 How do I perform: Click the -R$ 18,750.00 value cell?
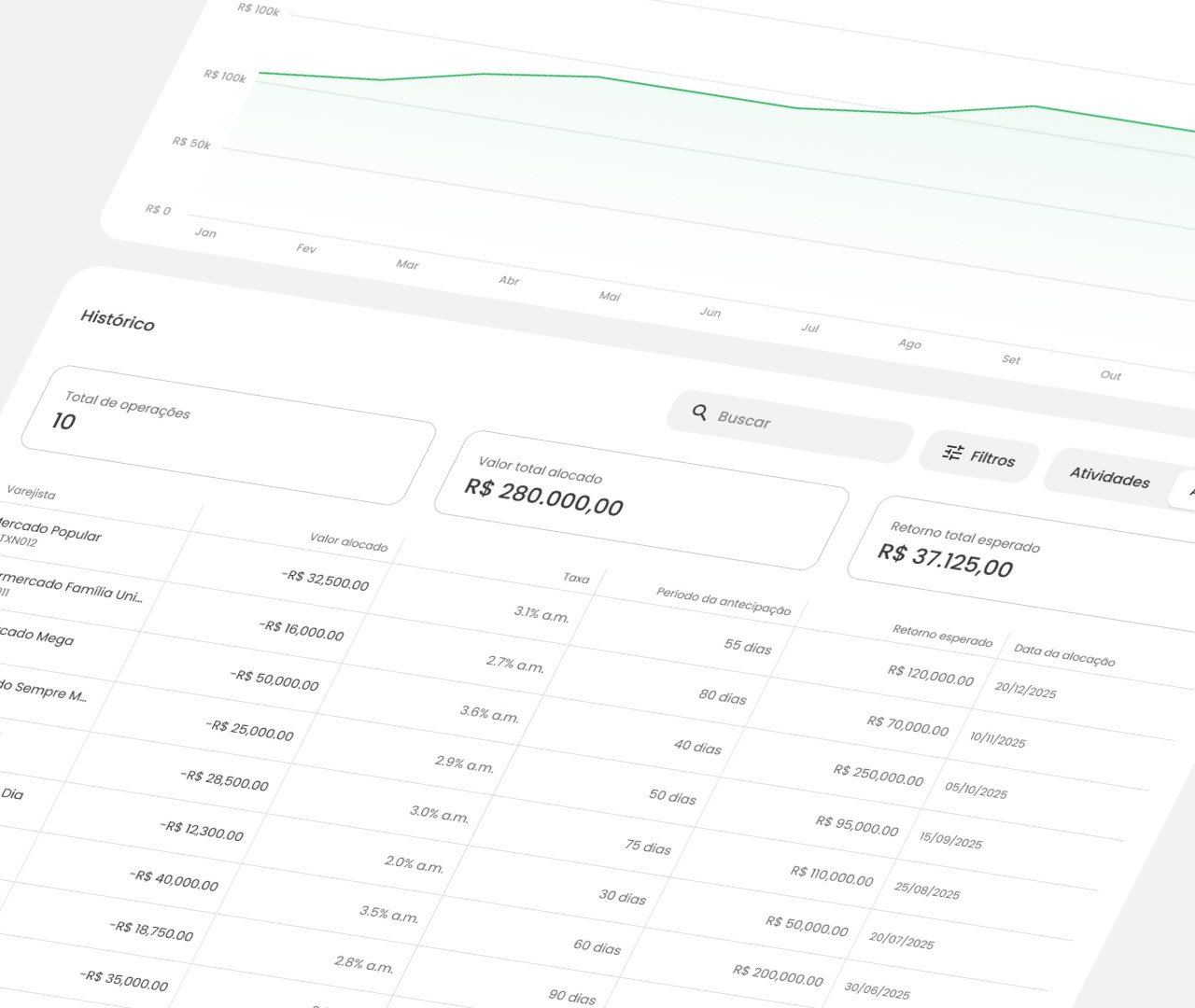151,931
